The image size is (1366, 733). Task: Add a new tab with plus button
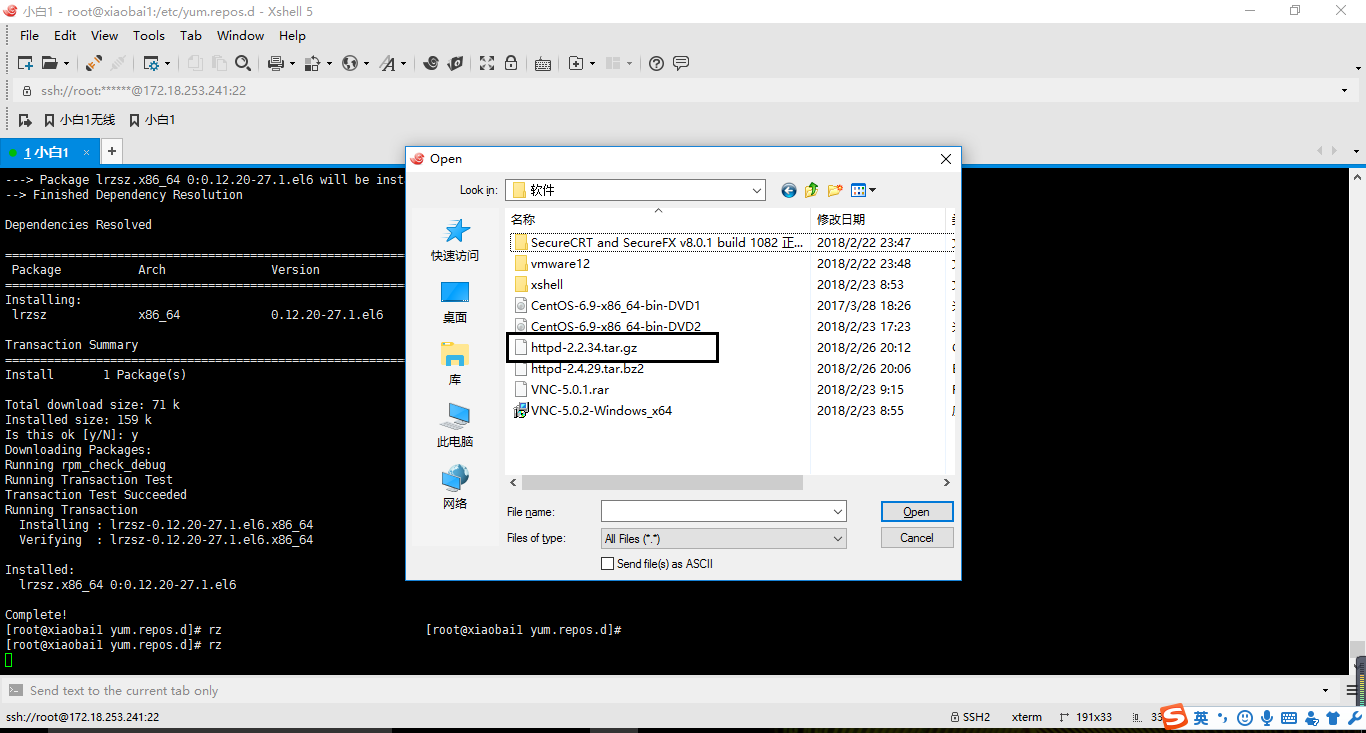pos(112,152)
